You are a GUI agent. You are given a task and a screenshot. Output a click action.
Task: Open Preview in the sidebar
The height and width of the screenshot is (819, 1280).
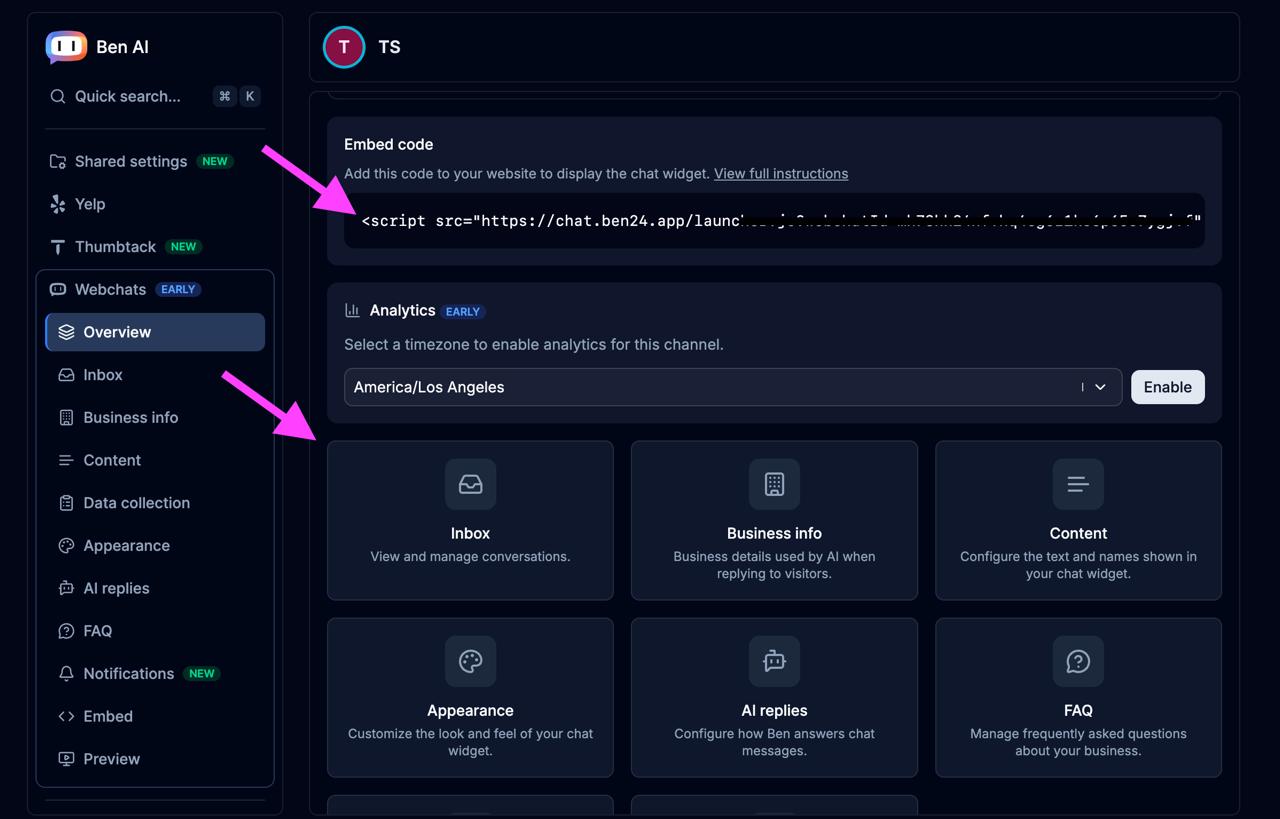154,759
